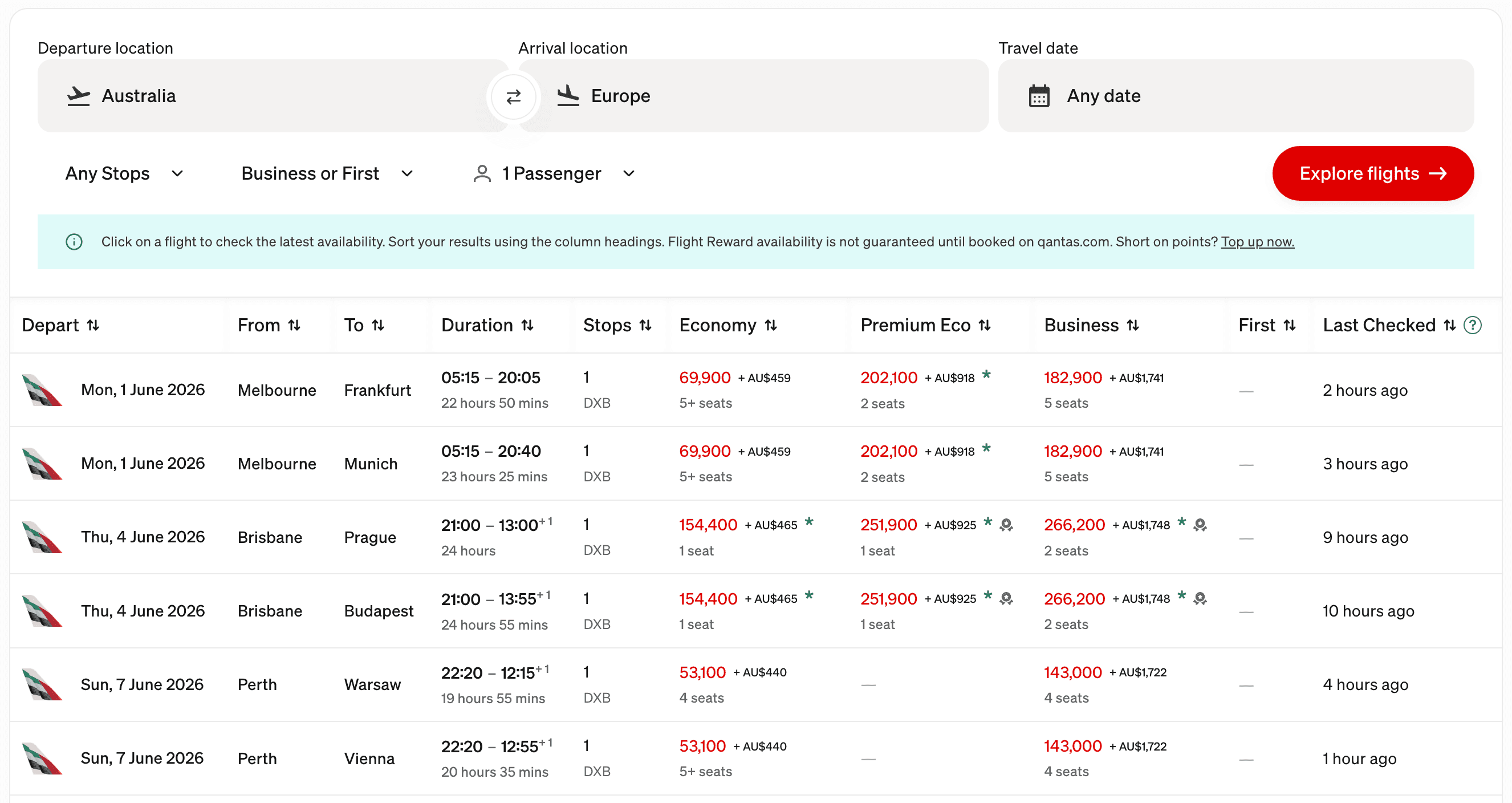Click 'Thu, 4 June 2026' on Budapest row
Viewport: 1512px width, 803px height.
143,611
